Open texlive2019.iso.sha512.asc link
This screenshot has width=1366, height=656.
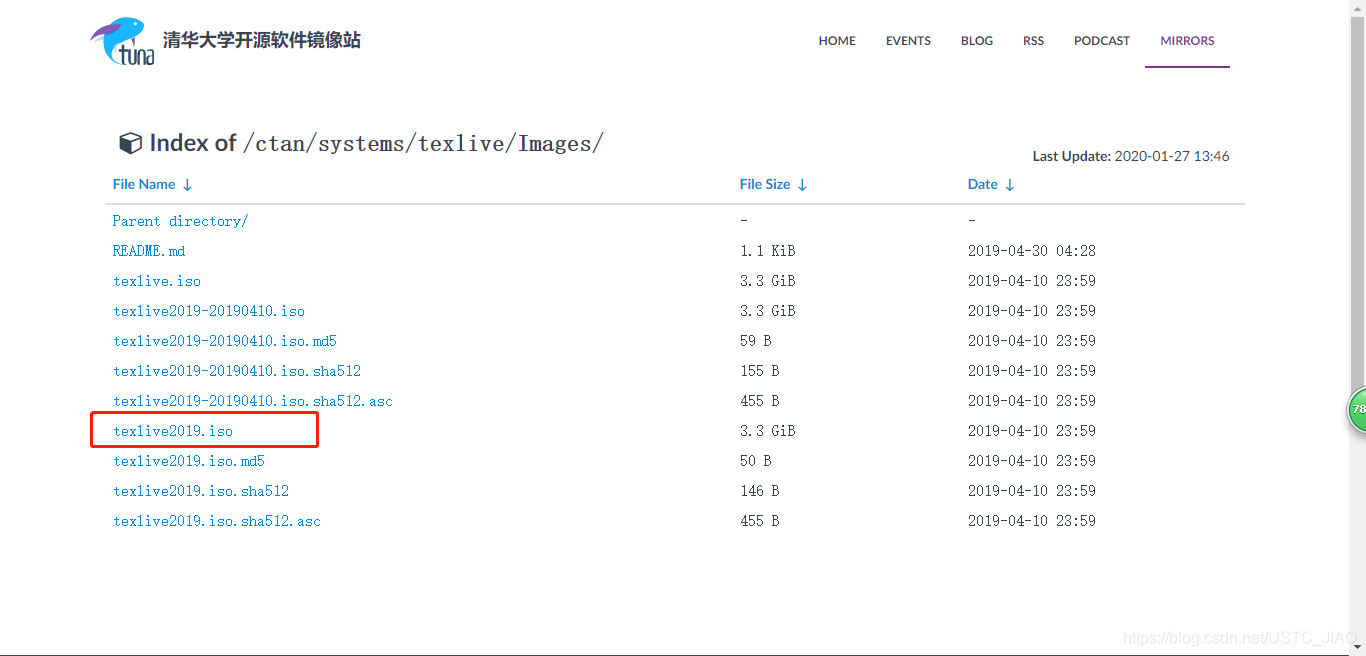pos(217,521)
